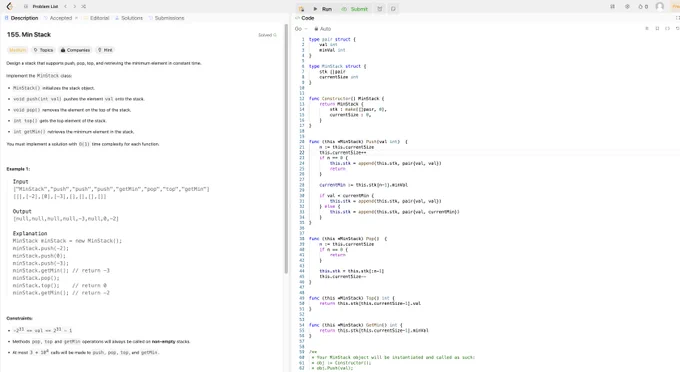Click the timer alarm icon
This screenshot has height=372, width=680.
click(379, 9)
